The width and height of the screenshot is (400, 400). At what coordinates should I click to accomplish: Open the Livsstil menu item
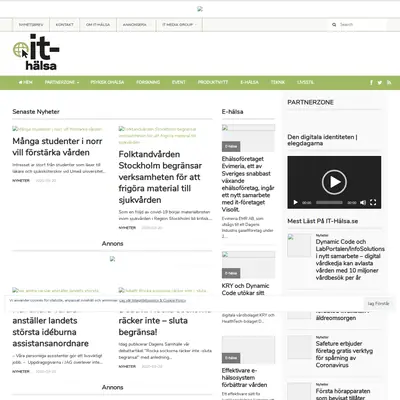pyautogui.click(x=305, y=82)
